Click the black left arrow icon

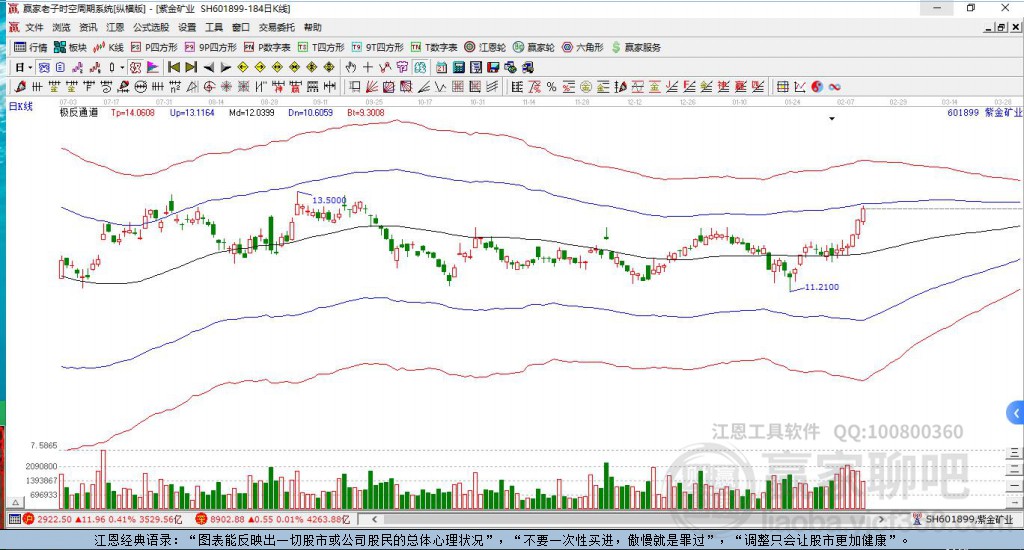click(208, 67)
